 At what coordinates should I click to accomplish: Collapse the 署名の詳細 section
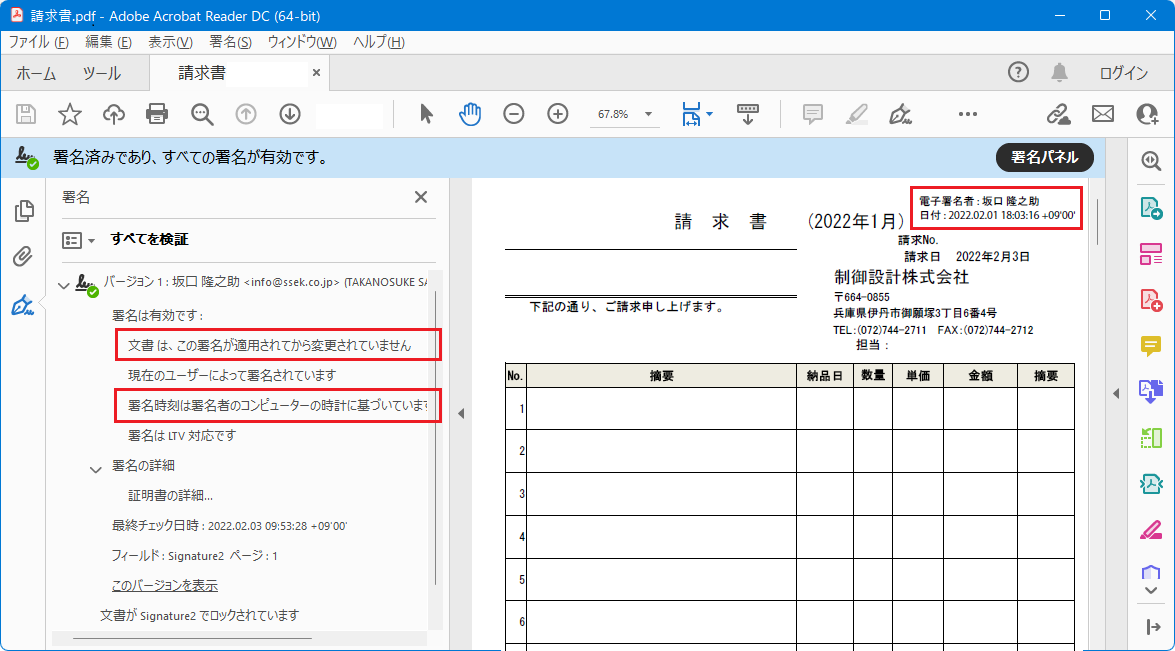[95, 466]
